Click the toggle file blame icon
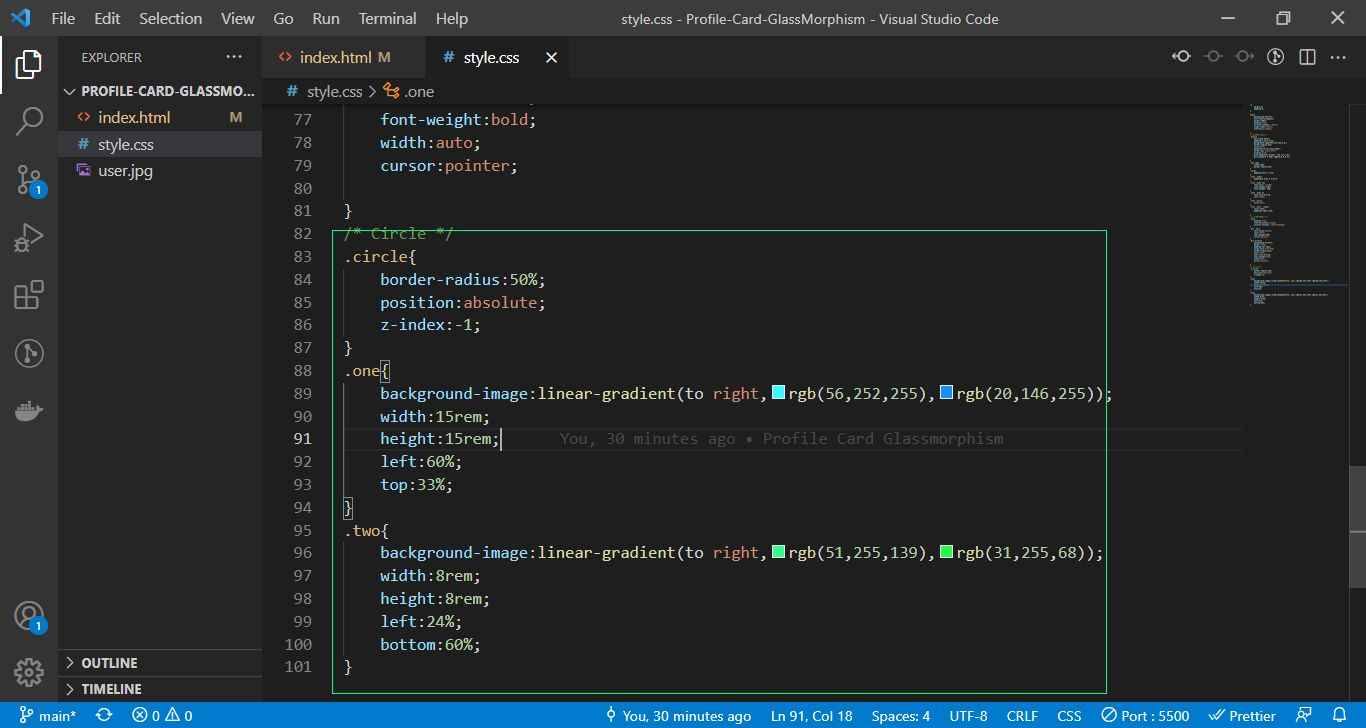The width and height of the screenshot is (1366, 728). (1275, 57)
